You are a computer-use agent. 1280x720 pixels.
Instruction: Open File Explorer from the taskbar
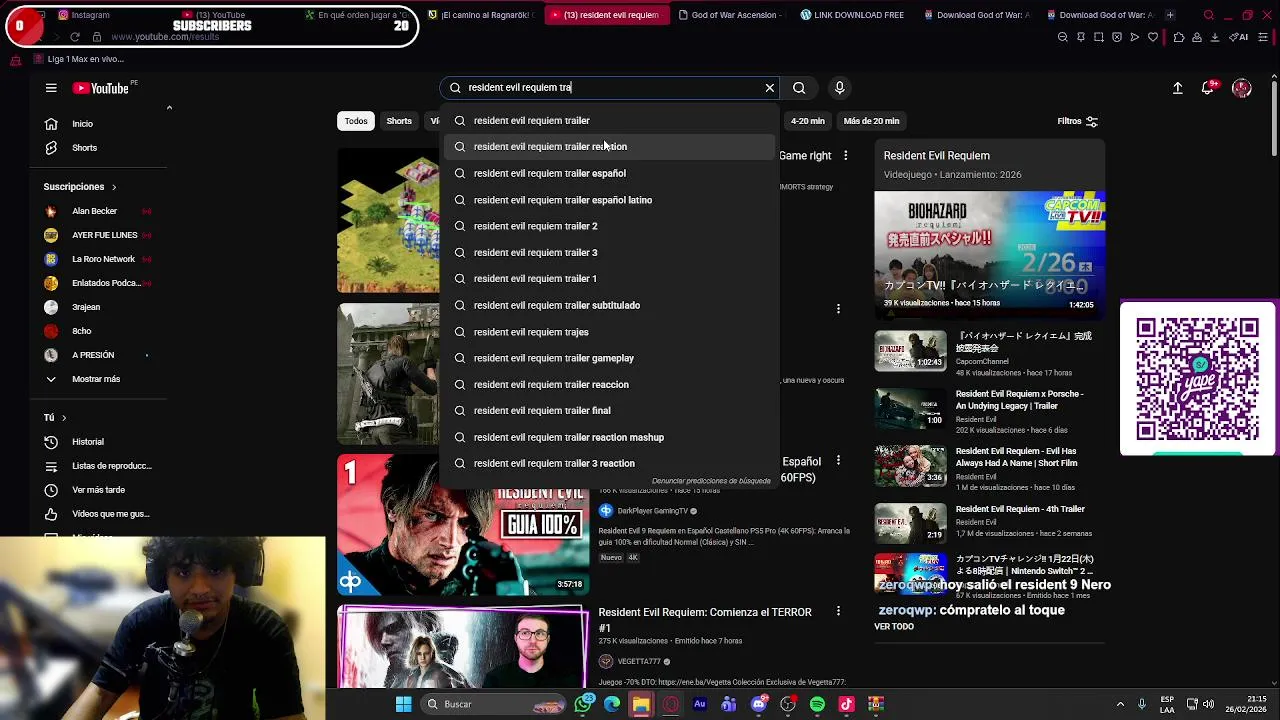641,704
